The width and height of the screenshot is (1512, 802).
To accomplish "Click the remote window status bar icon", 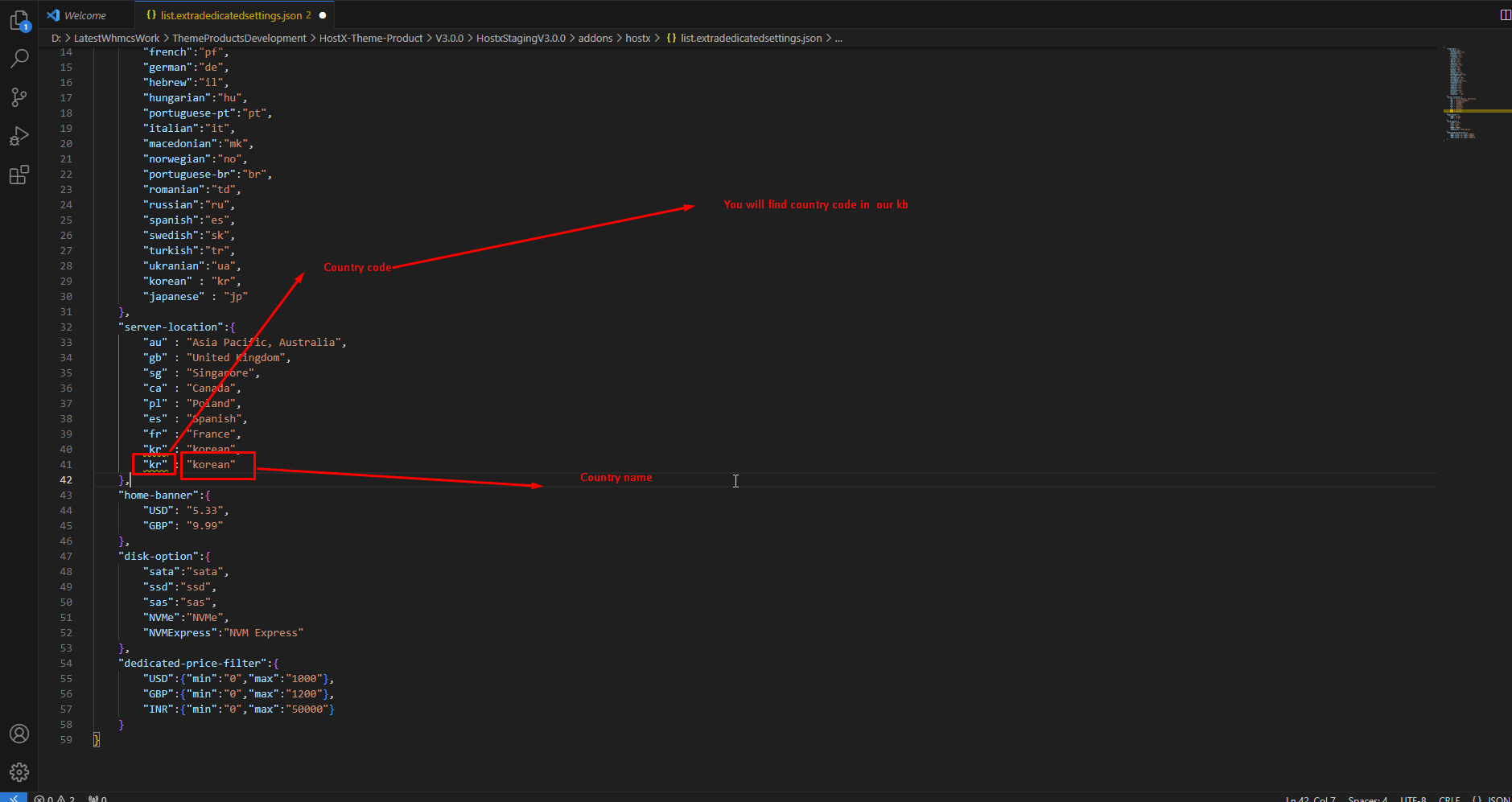I will pyautogui.click(x=14, y=798).
